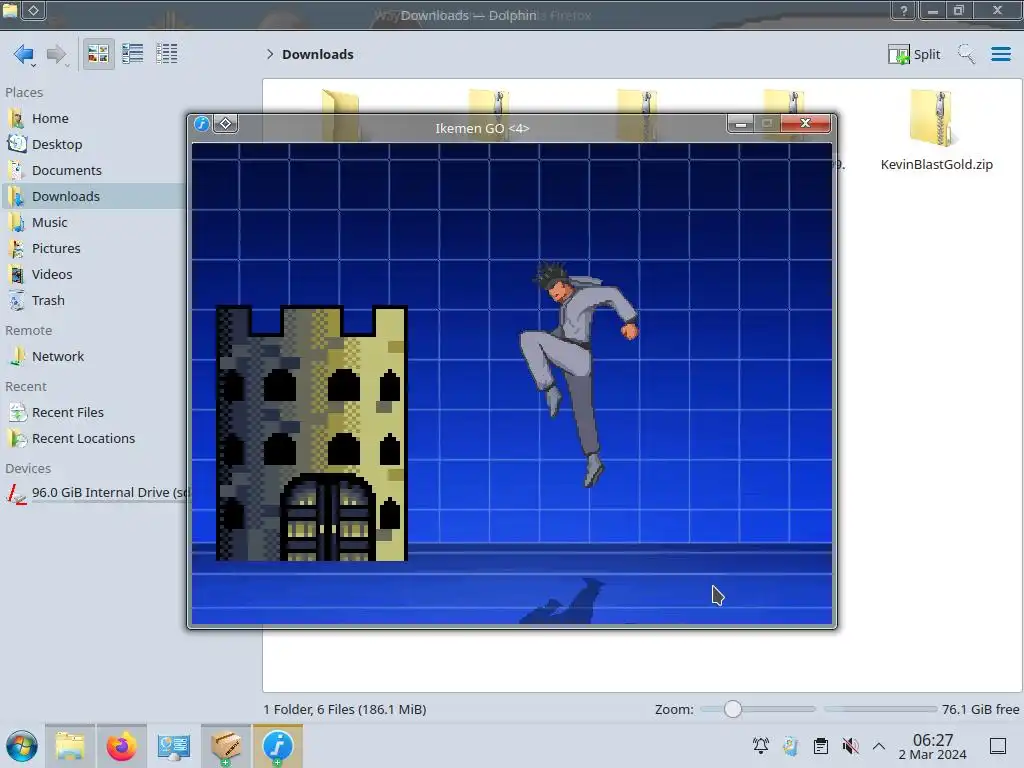This screenshot has height=768, width=1024.
Task: Click Ikemen GO window app menu icon
Action: [x=202, y=123]
